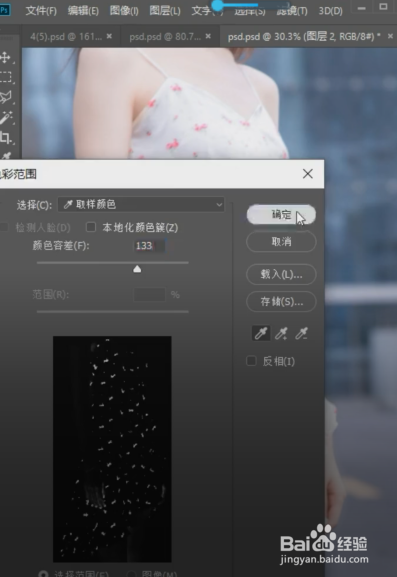Open the 图层(L) menu
Image resolution: width=397 pixels, height=577 pixels.
tap(165, 11)
